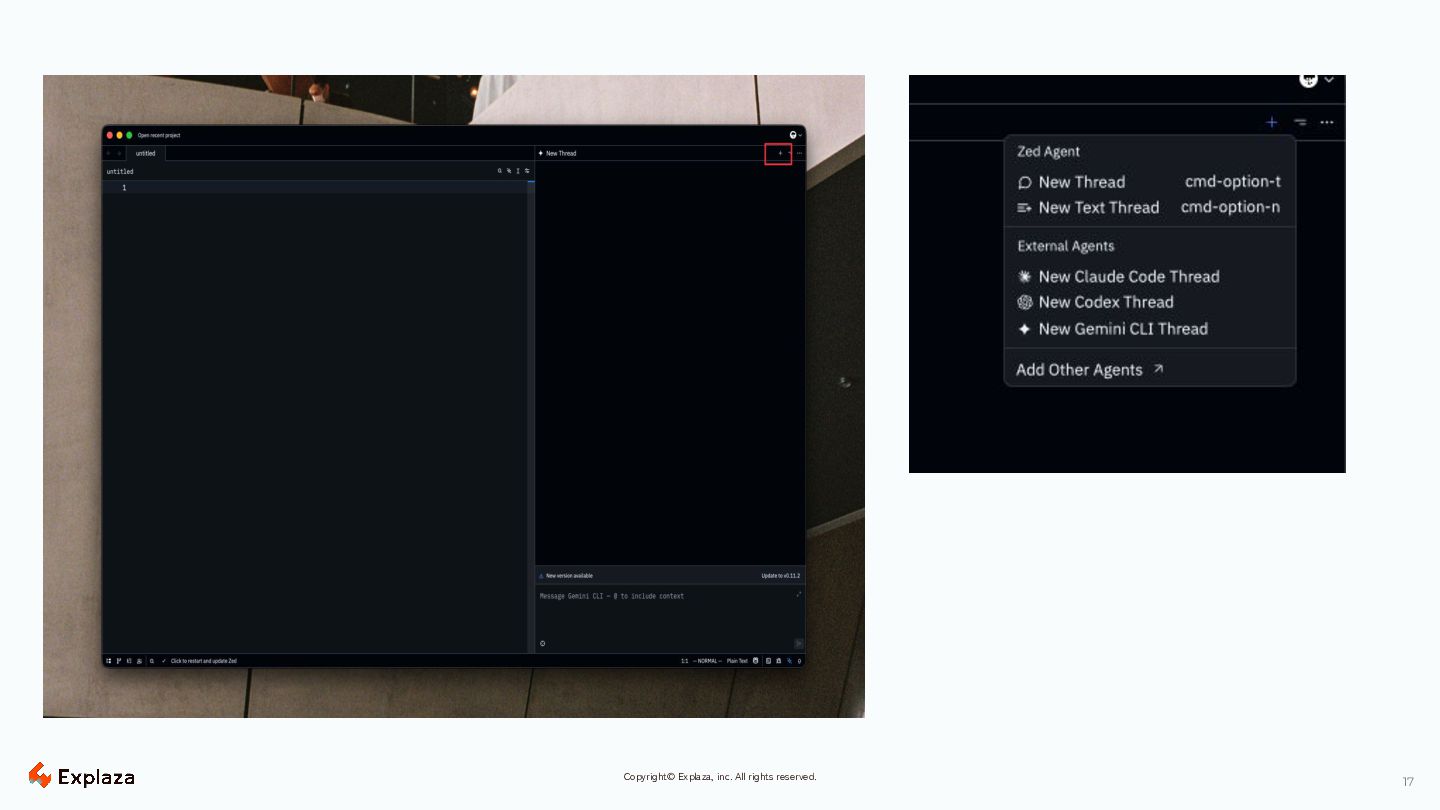
Task: Toggle the outline panel icon in status bar
Action: [129, 661]
